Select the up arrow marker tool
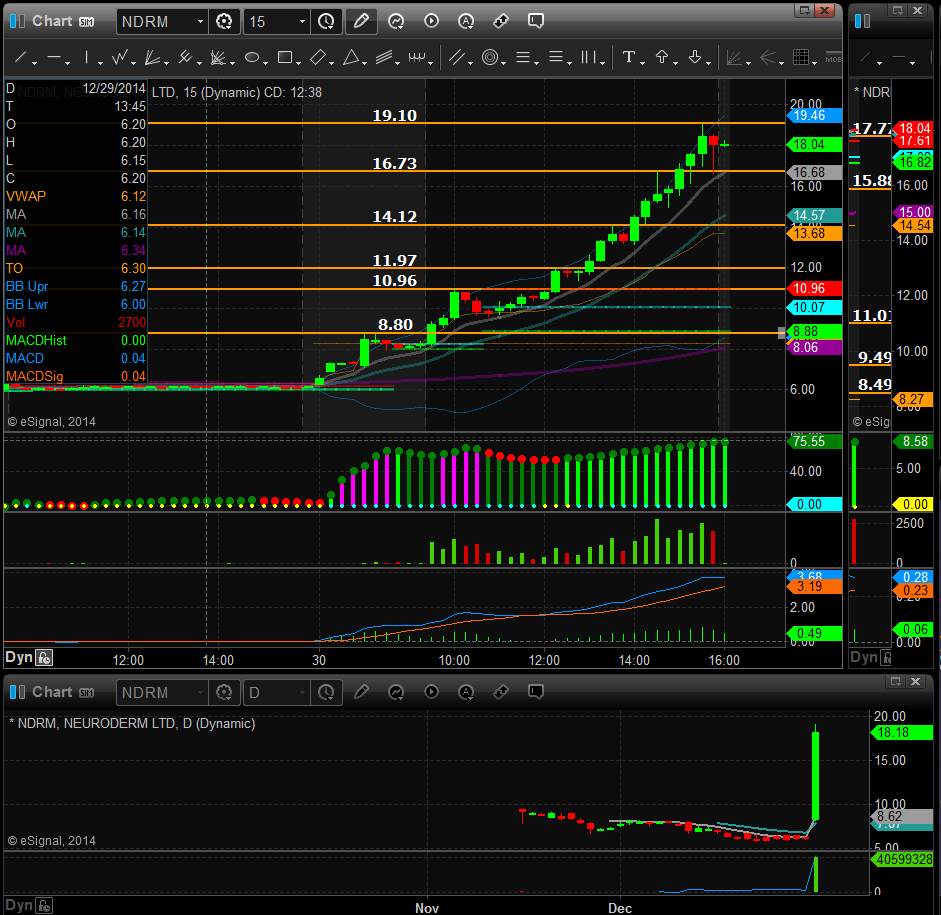The width and height of the screenshot is (941, 915). click(662, 57)
